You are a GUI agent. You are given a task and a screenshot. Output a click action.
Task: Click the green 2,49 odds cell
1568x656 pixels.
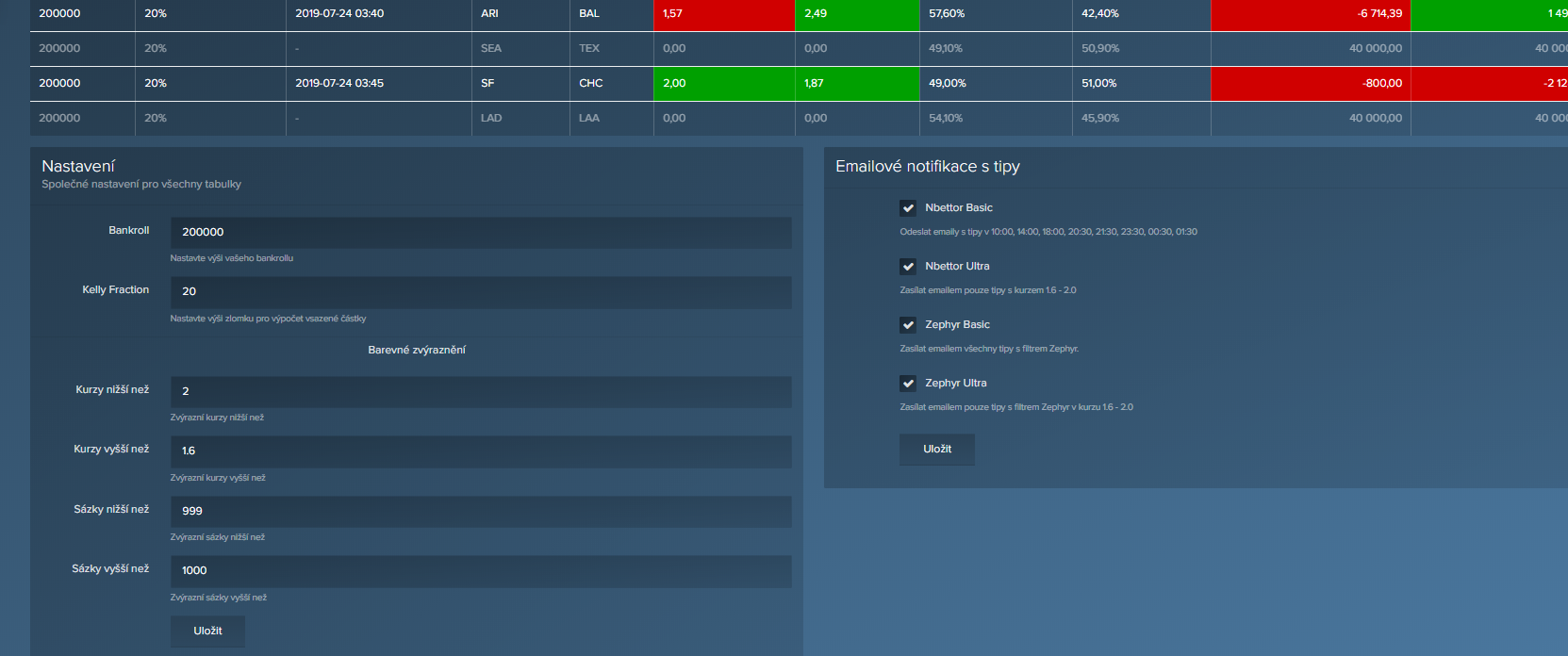[856, 14]
